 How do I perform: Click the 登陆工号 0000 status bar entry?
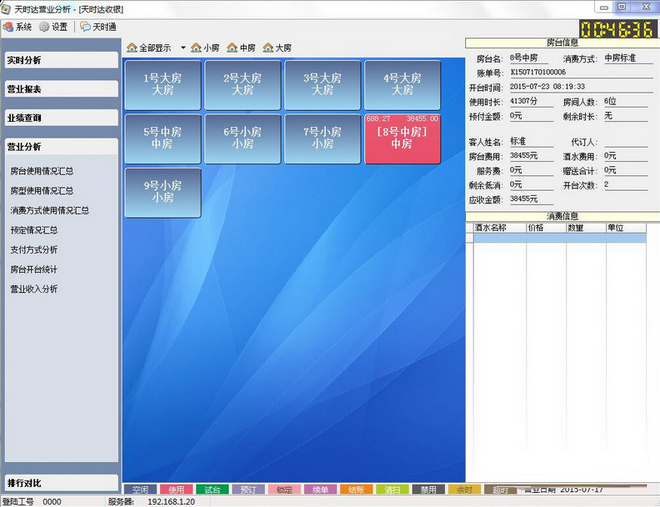pos(32,502)
